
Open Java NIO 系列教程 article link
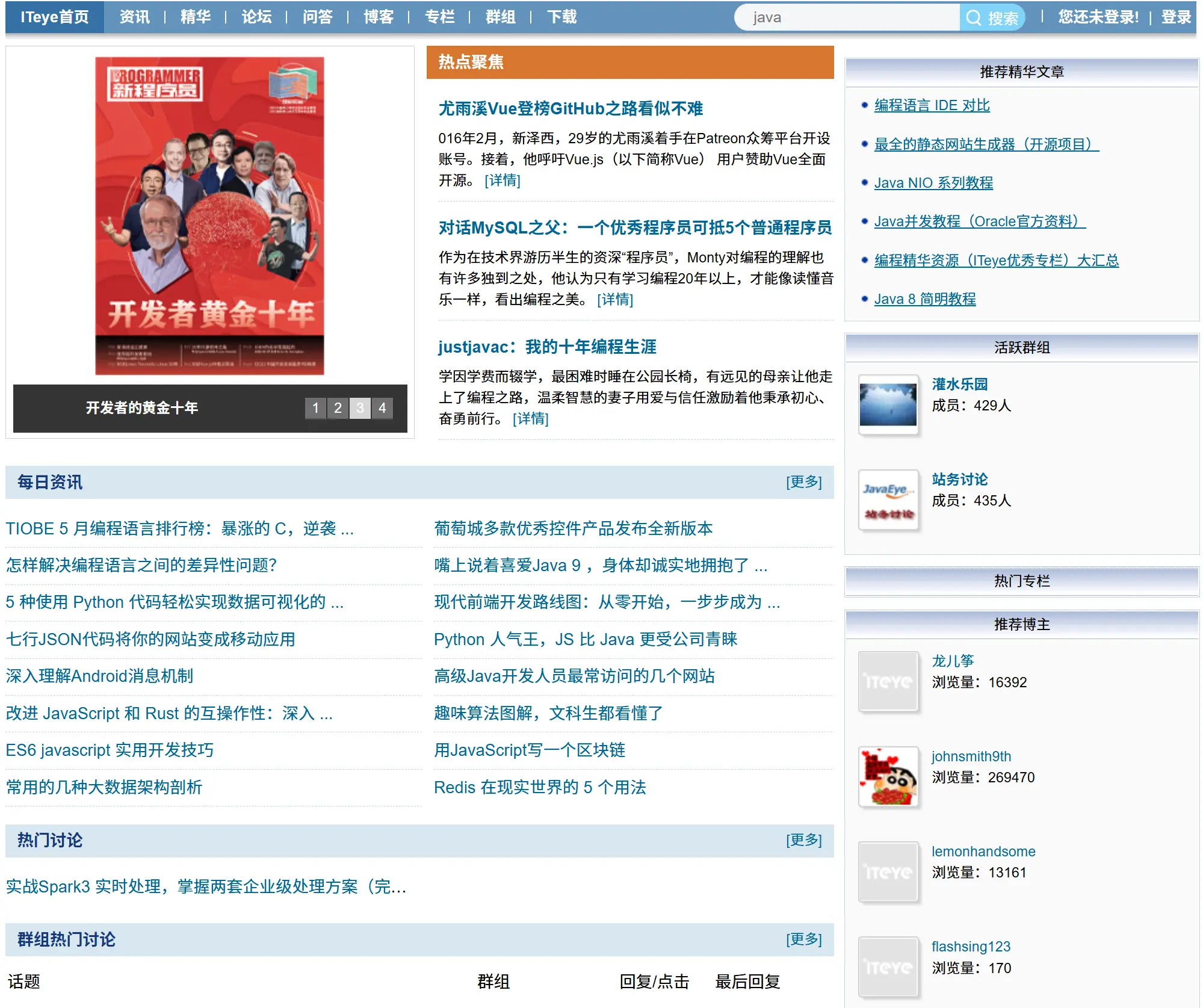(x=933, y=183)
